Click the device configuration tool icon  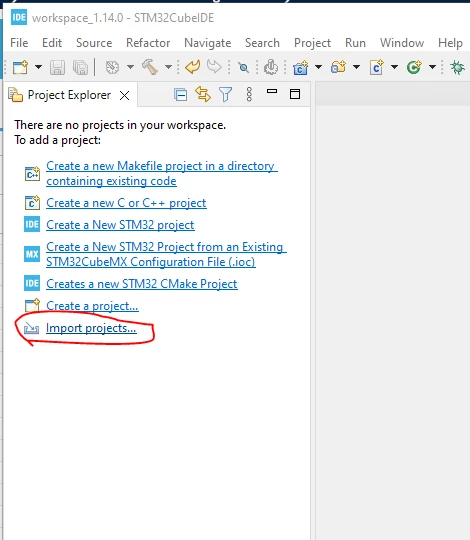271,67
